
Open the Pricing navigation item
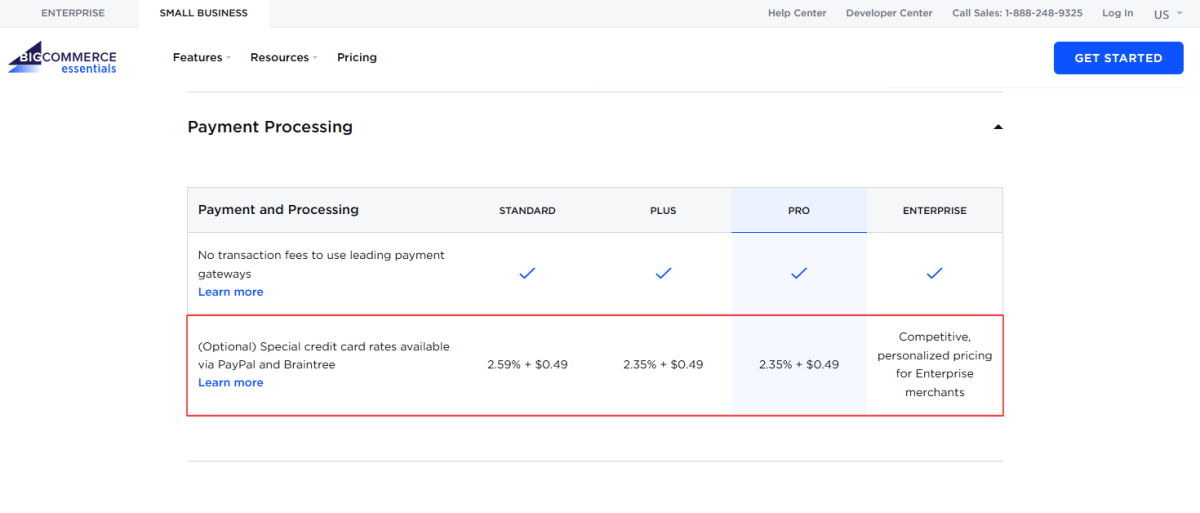[357, 58]
